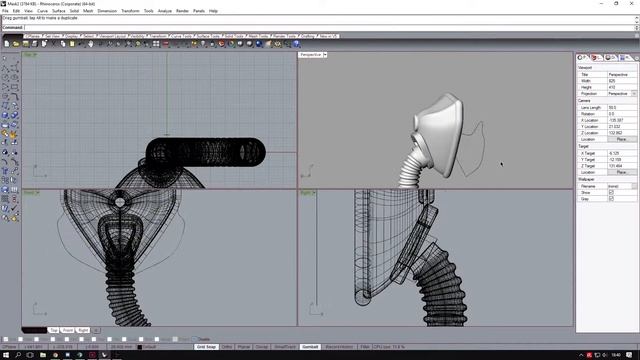Click the wallpaper Filename browse button
The width and height of the screenshot is (640, 360).
(x=634, y=186)
